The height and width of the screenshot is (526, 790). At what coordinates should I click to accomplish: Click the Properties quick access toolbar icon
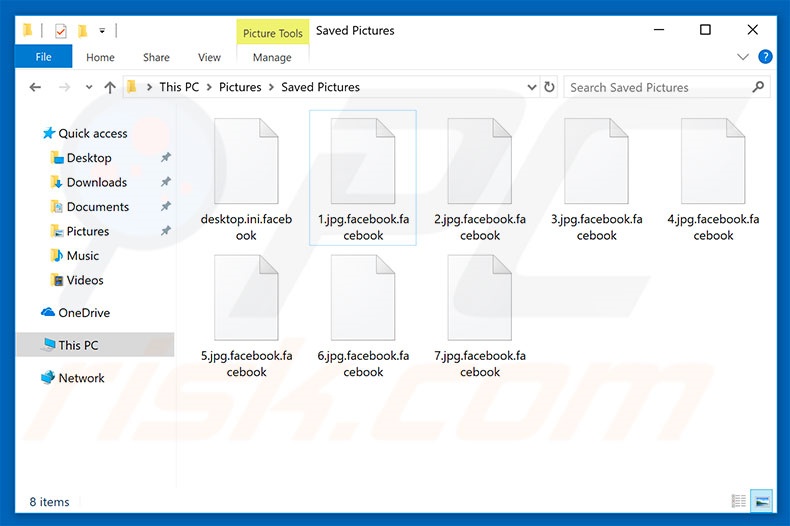click(60, 31)
